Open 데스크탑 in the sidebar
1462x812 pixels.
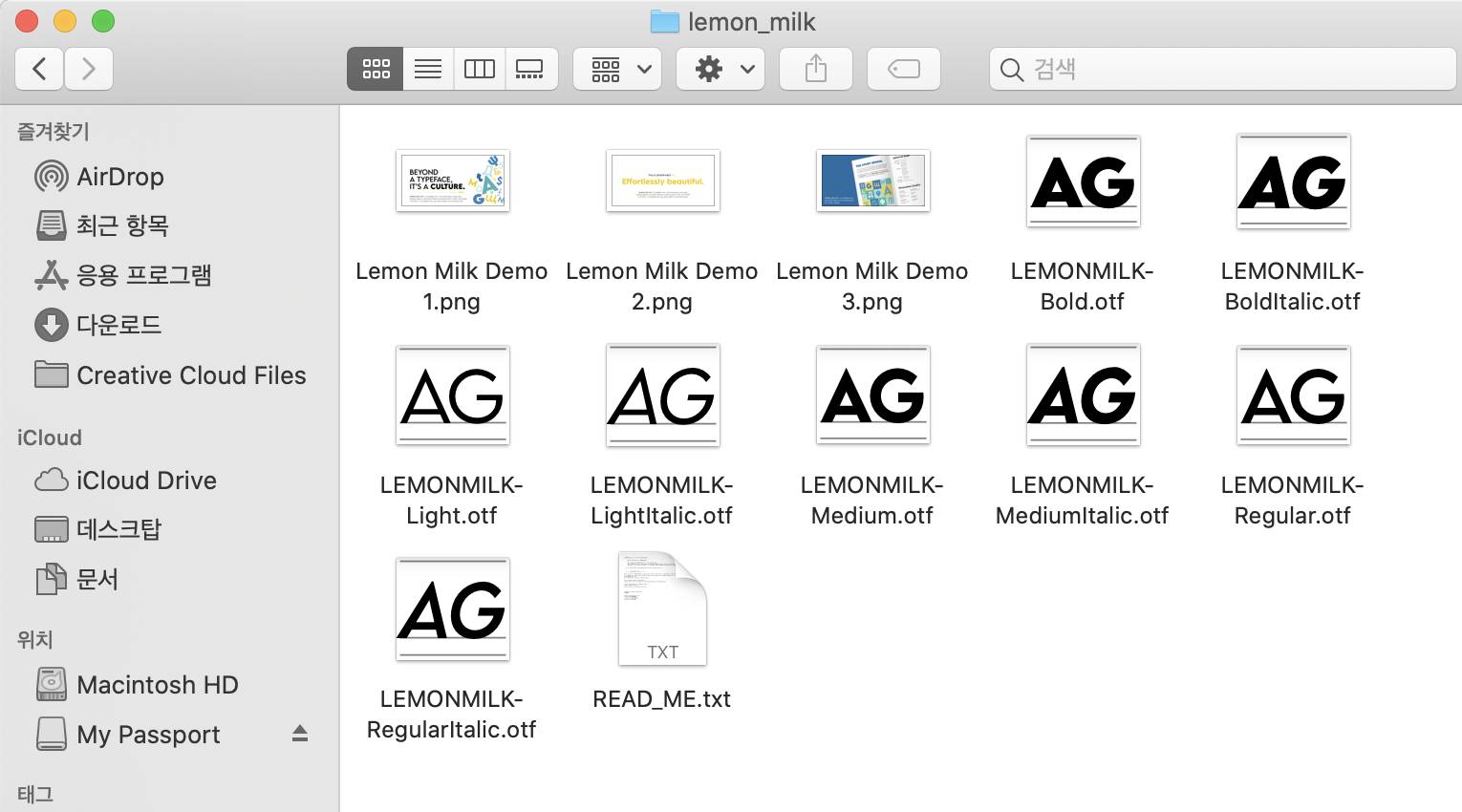pos(97,529)
